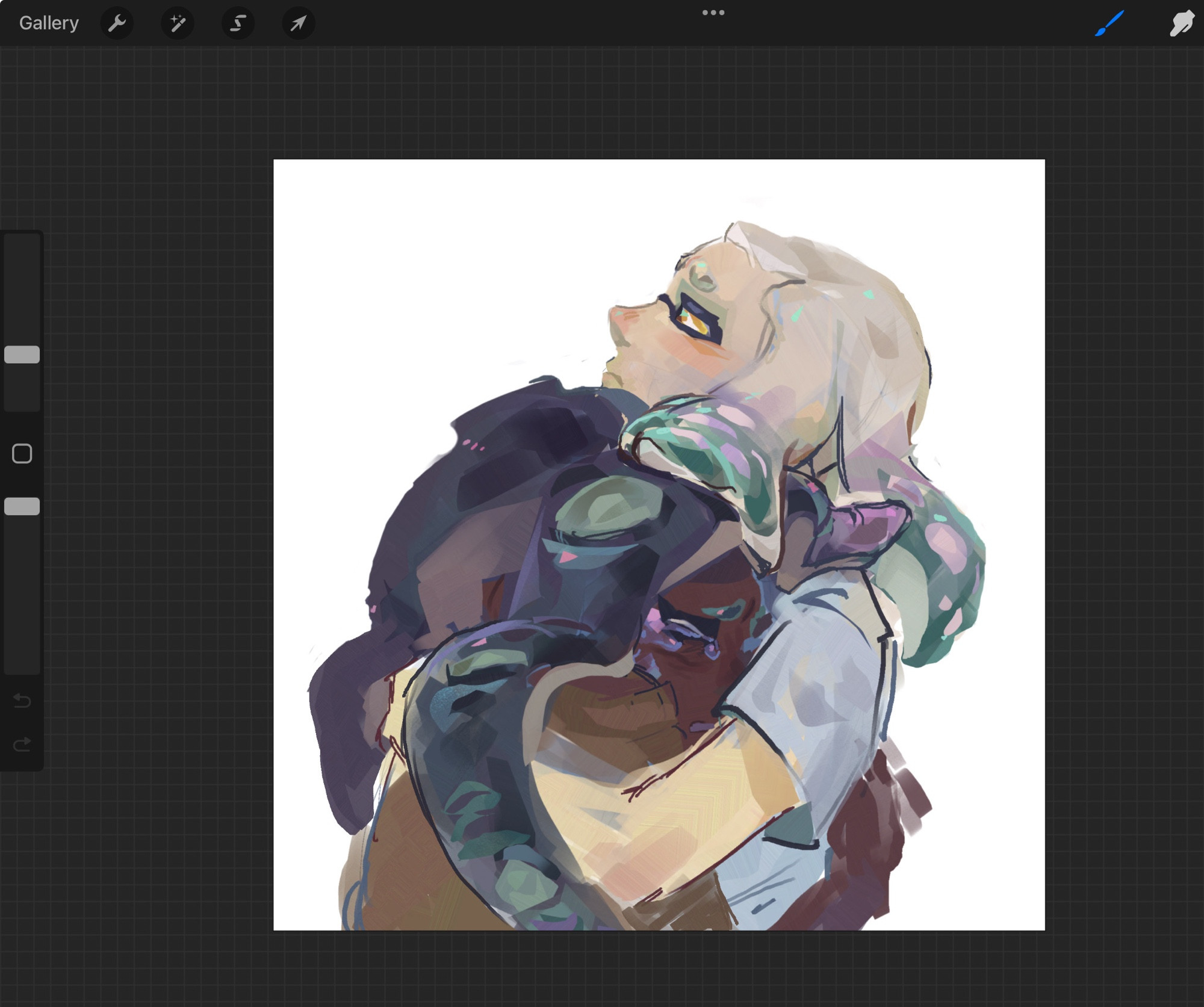Return to the Gallery
This screenshot has width=1204, height=1007.
pos(49,23)
